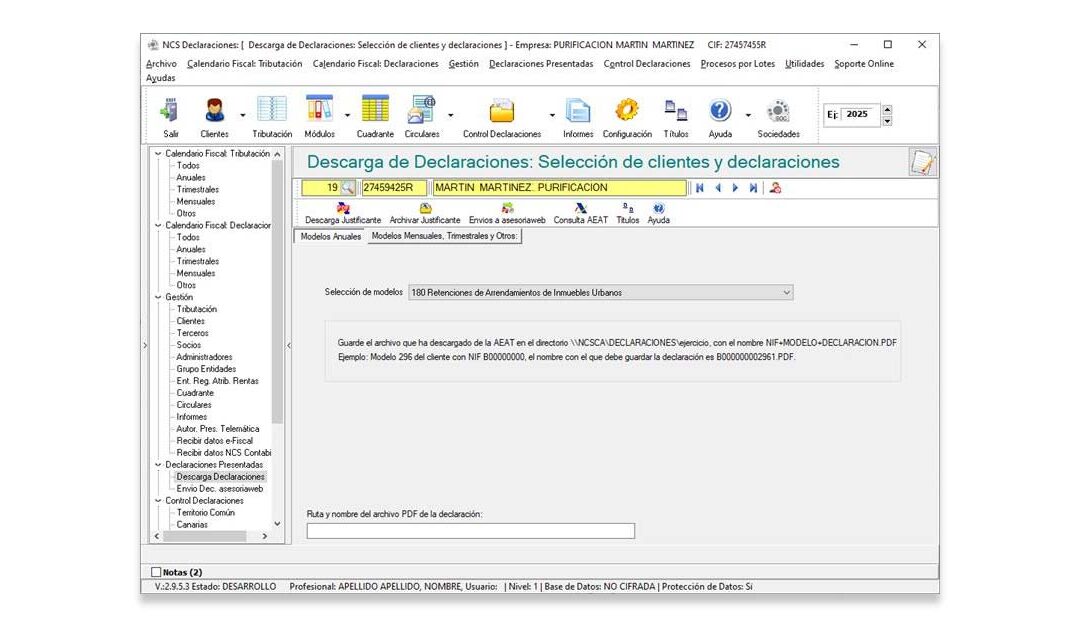Click the Tributación icon in main toolbar
Image resolution: width=1080 pixels, height=628 pixels.
271,109
